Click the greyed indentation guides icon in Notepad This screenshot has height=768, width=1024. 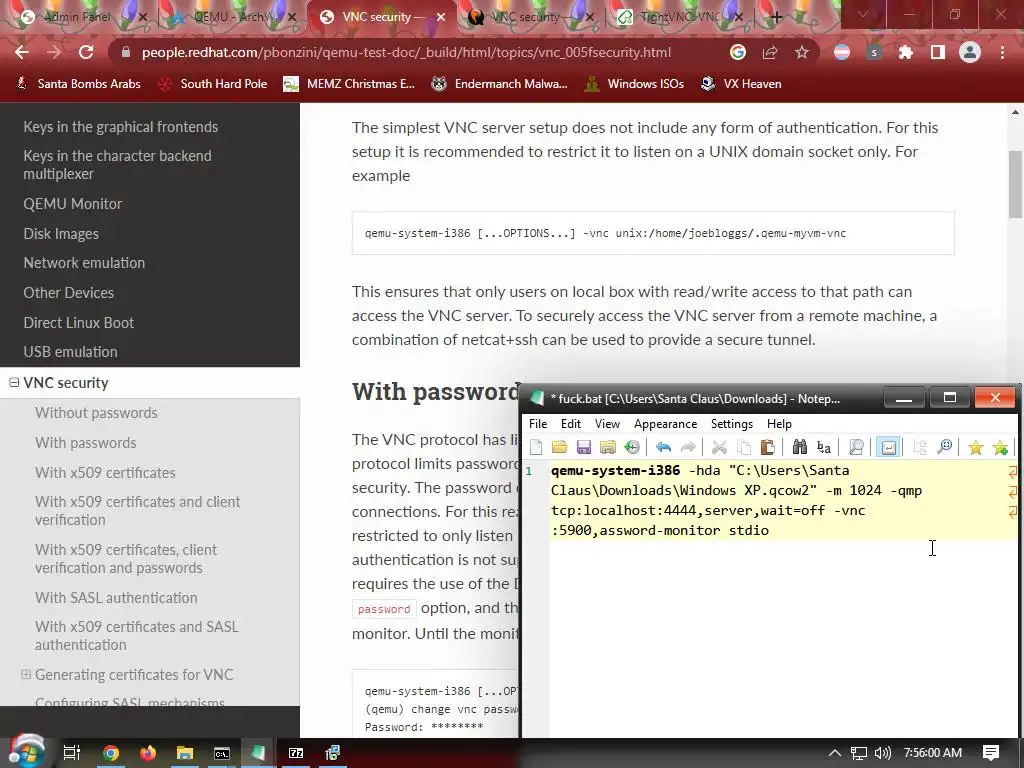click(x=920, y=447)
